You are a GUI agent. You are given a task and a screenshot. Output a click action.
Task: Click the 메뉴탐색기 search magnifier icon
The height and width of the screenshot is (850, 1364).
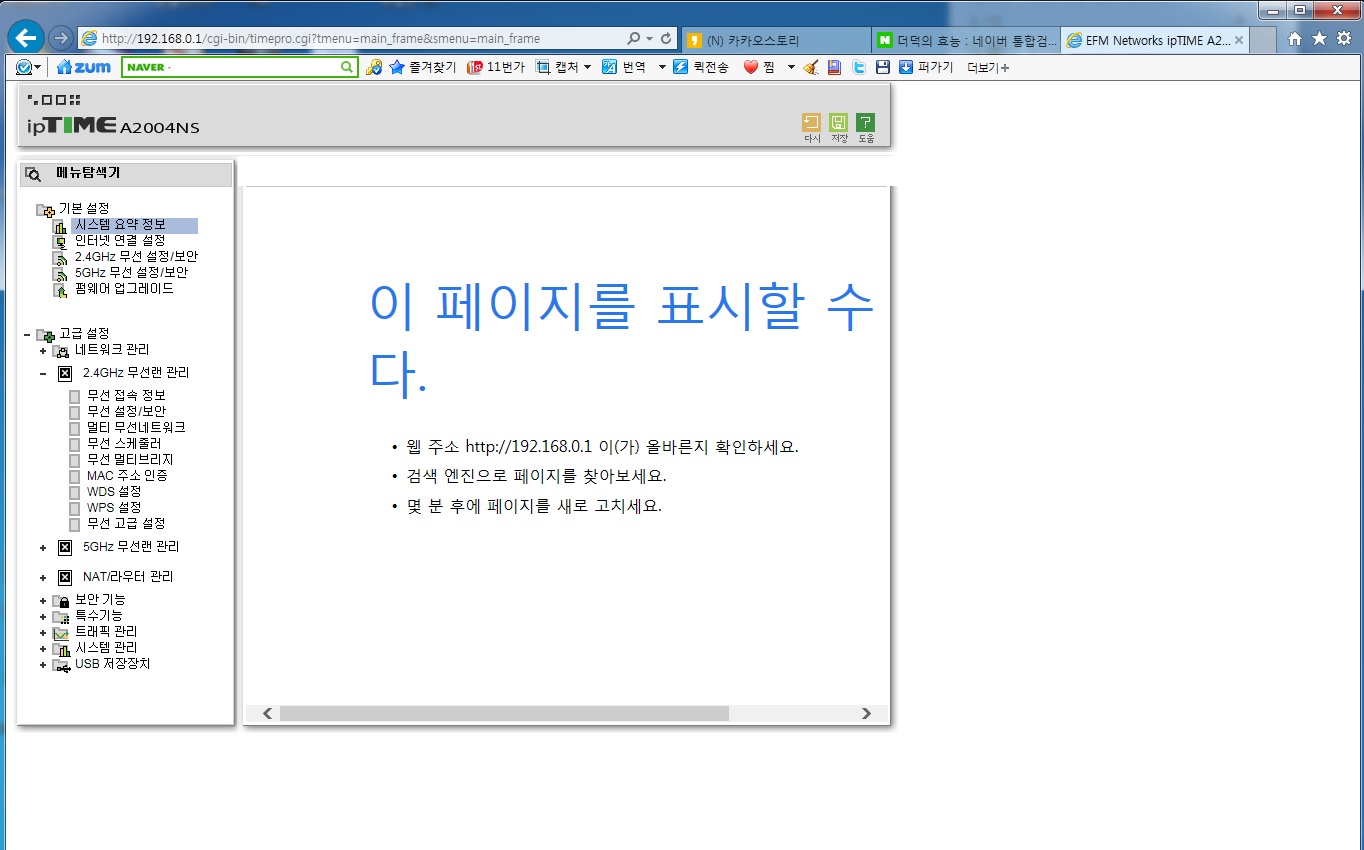pyautogui.click(x=33, y=174)
